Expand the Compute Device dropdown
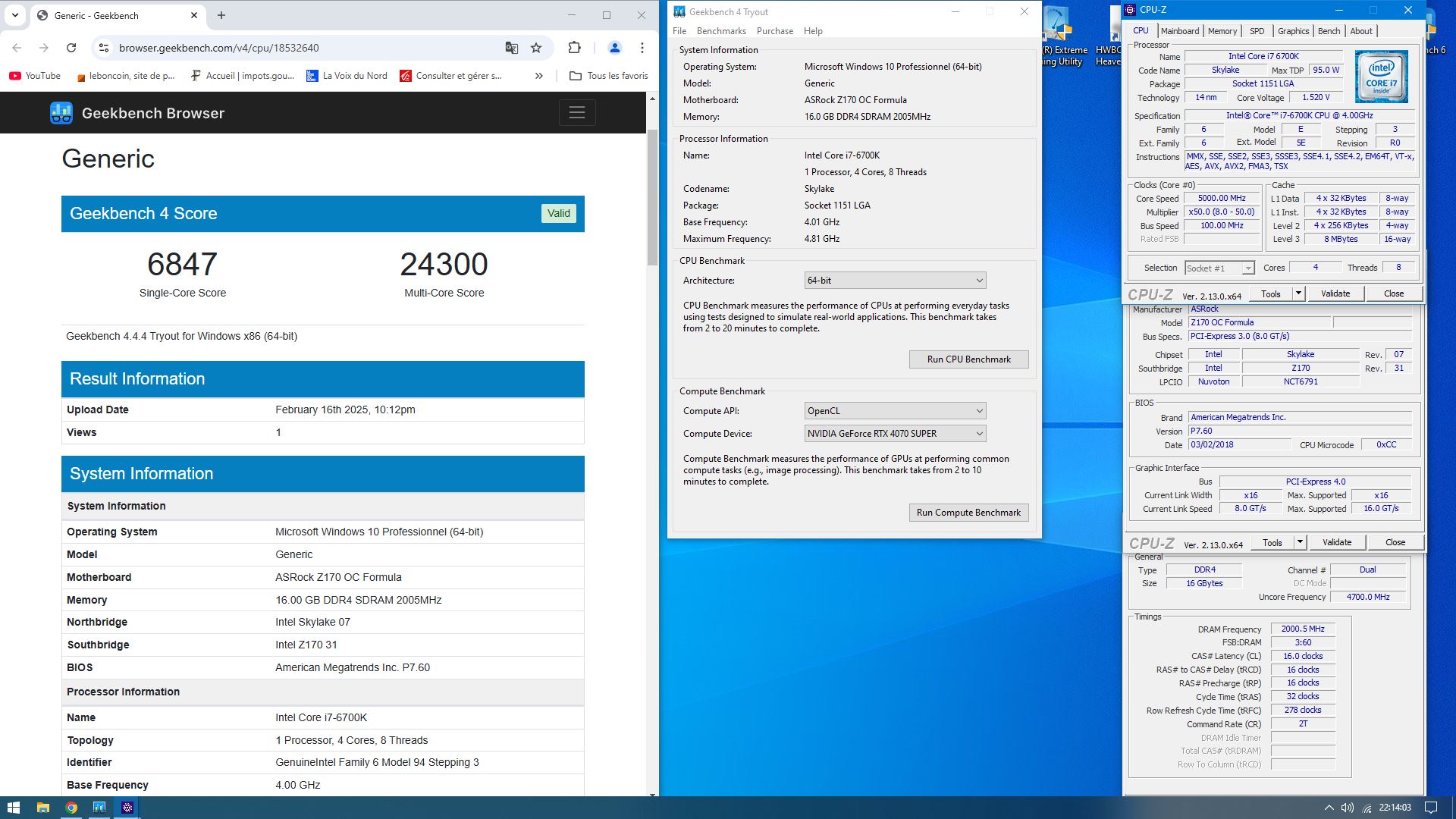 (895, 434)
